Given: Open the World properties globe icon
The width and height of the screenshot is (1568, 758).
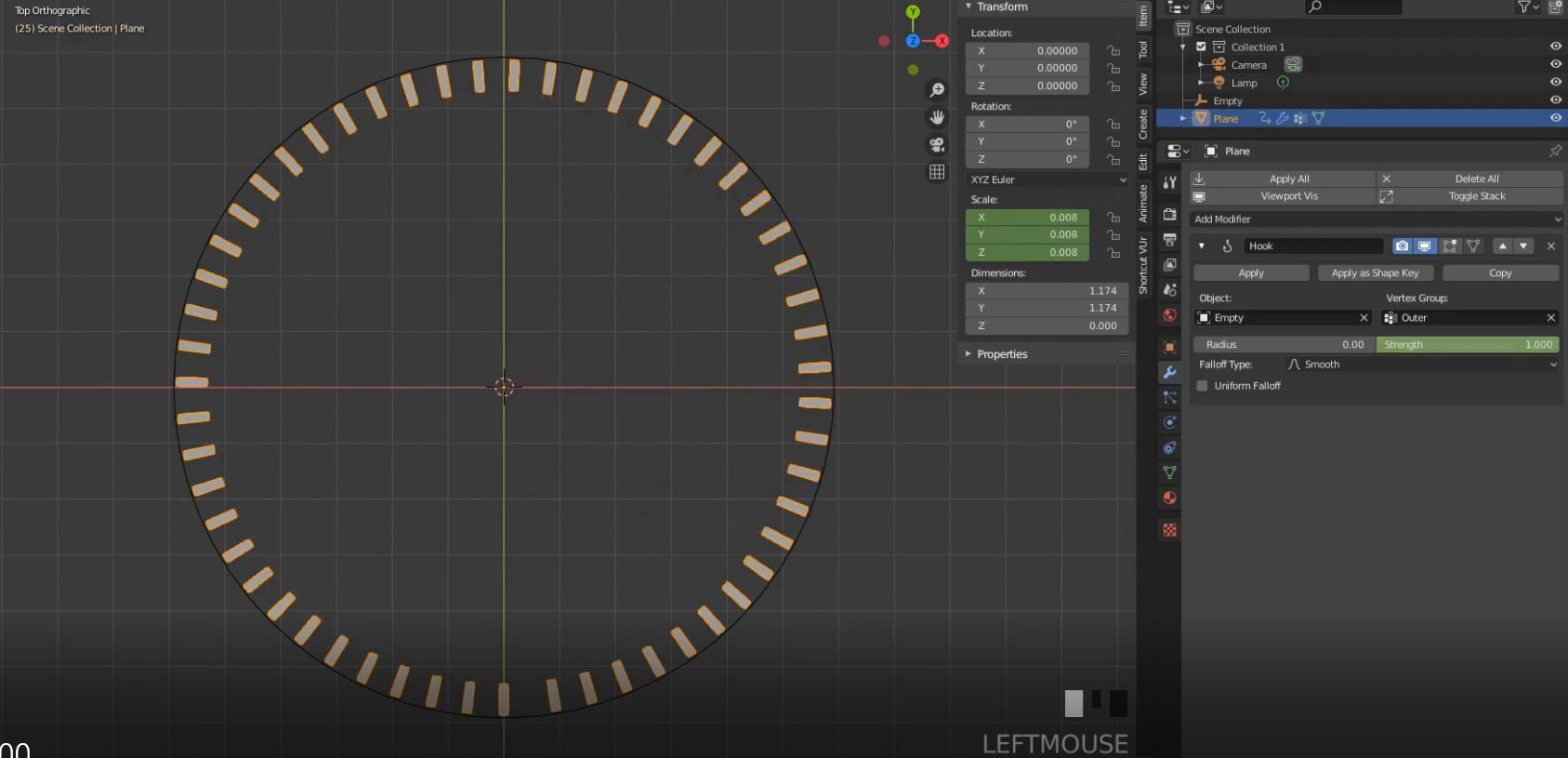Looking at the screenshot, I should [1170, 315].
